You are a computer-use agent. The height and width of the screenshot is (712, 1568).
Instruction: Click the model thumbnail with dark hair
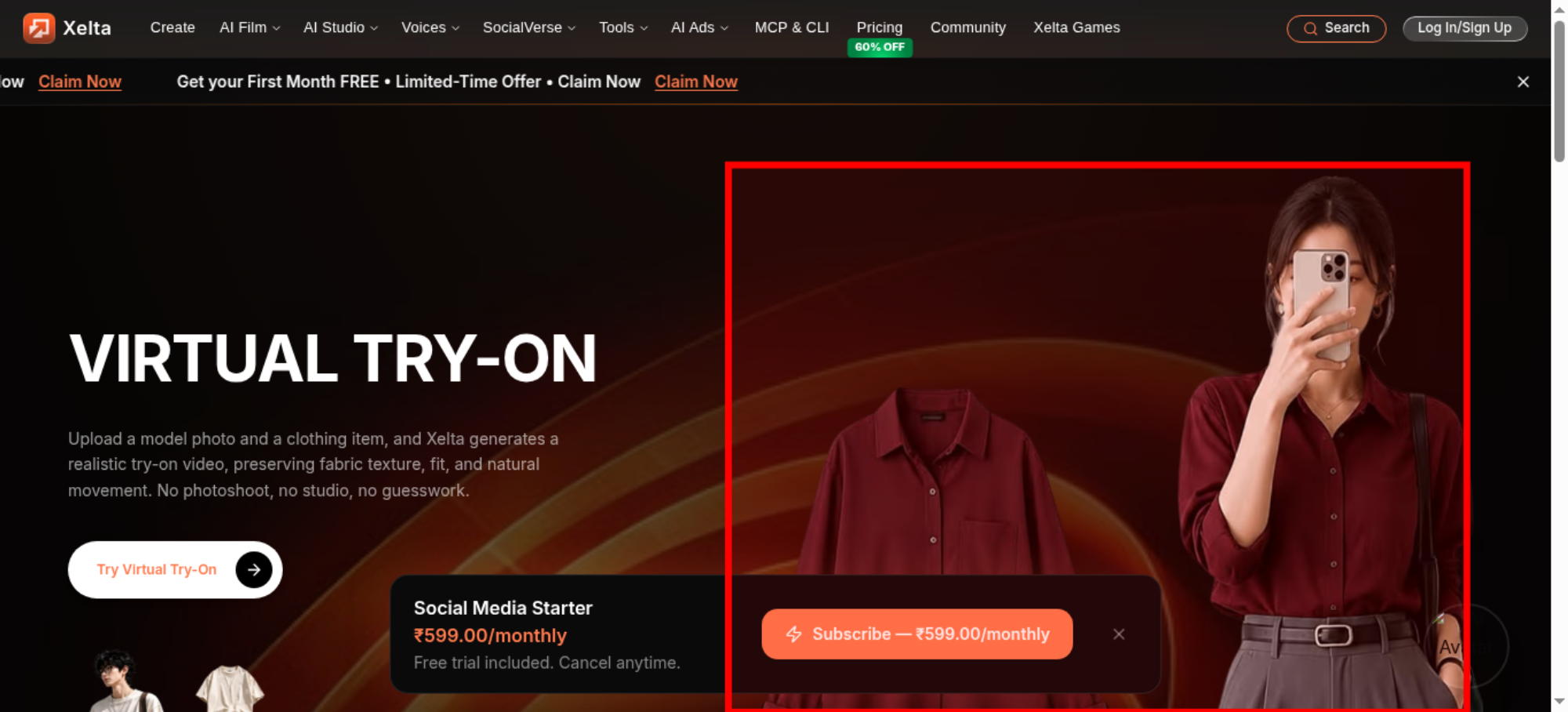125,681
